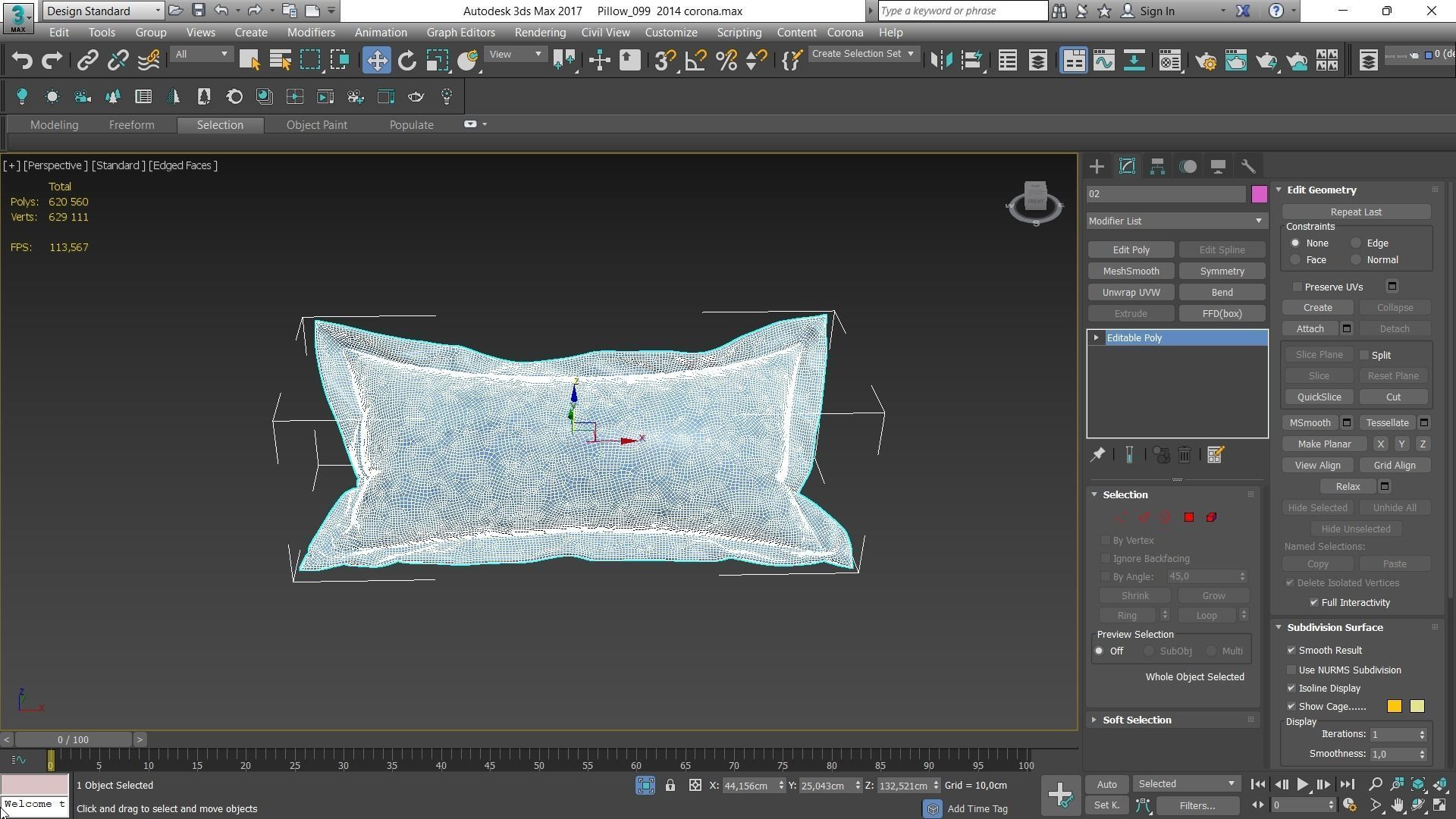Image resolution: width=1456 pixels, height=819 pixels.
Task: Activate the Select and Rotate tool
Action: (407, 61)
